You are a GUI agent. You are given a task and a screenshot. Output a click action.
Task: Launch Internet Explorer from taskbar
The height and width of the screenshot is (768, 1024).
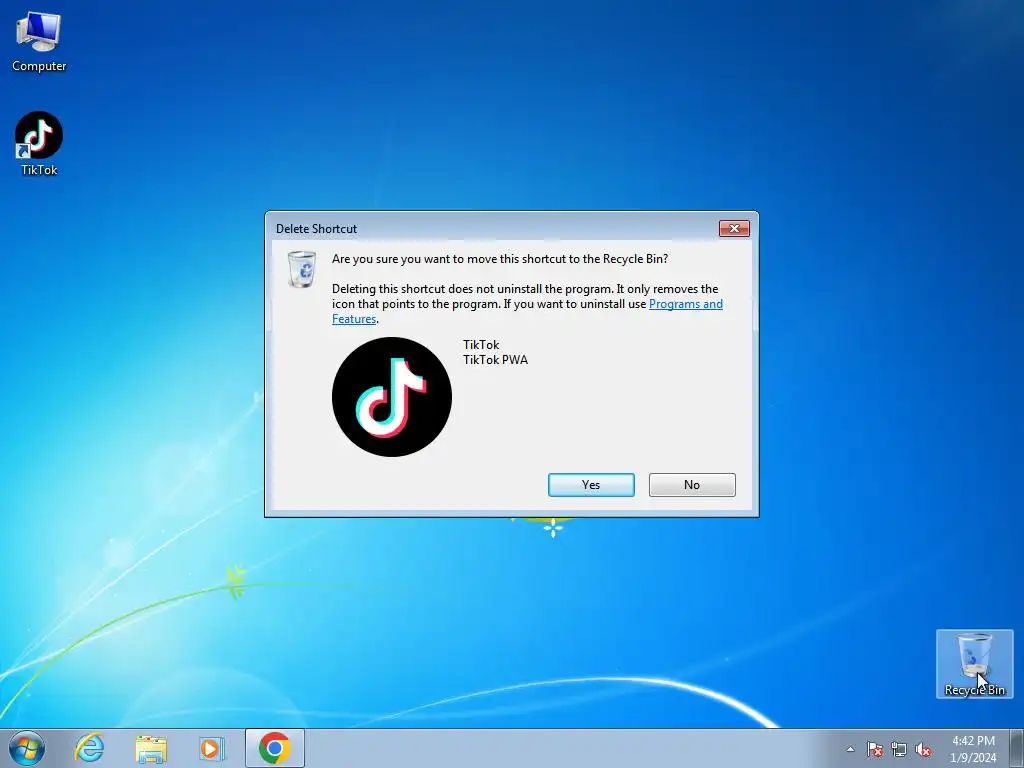(x=89, y=748)
